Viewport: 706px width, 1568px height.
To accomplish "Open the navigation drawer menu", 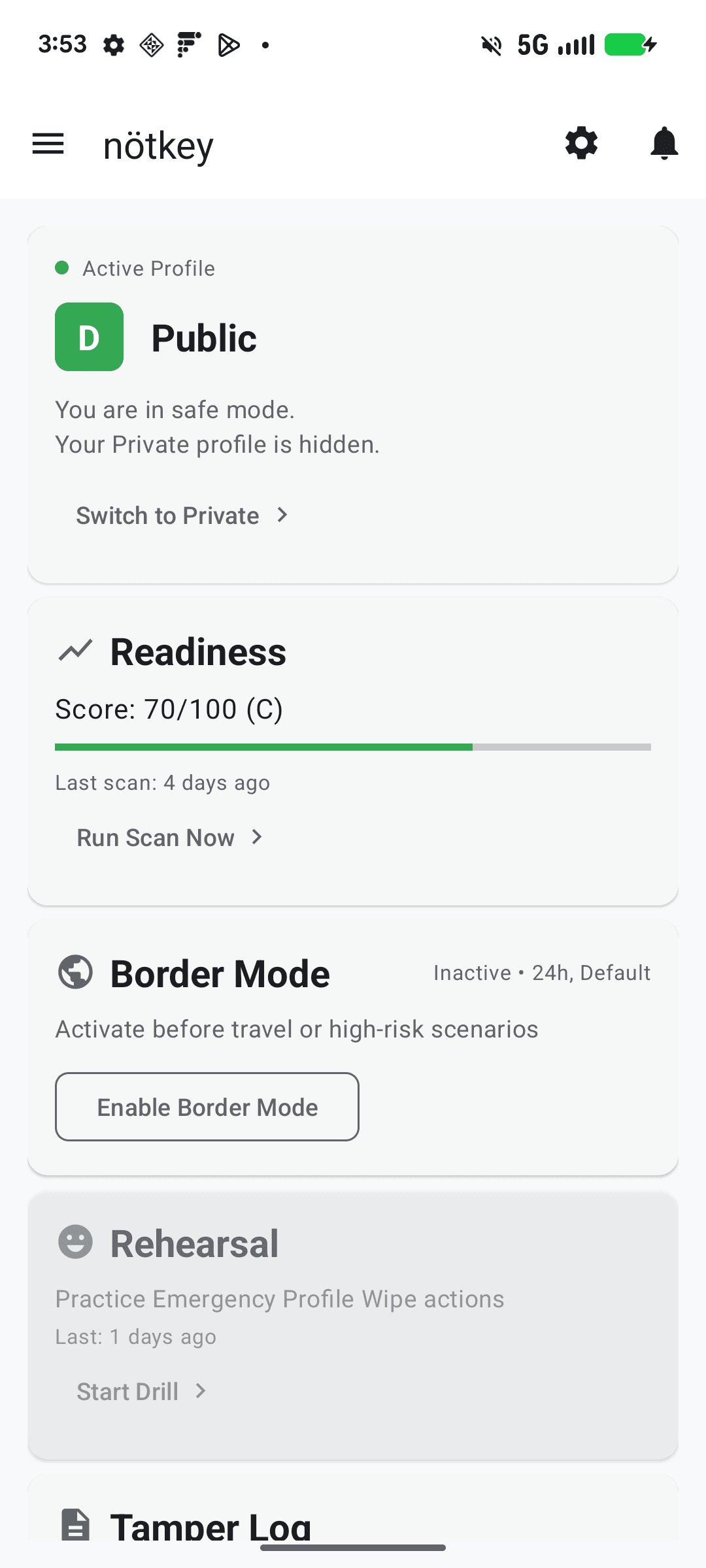I will [48, 143].
